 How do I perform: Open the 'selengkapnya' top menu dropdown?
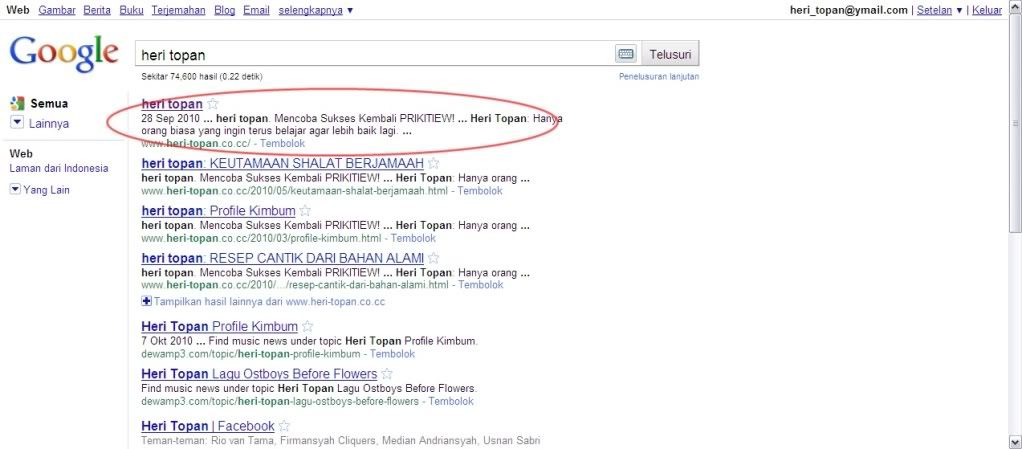point(315,10)
